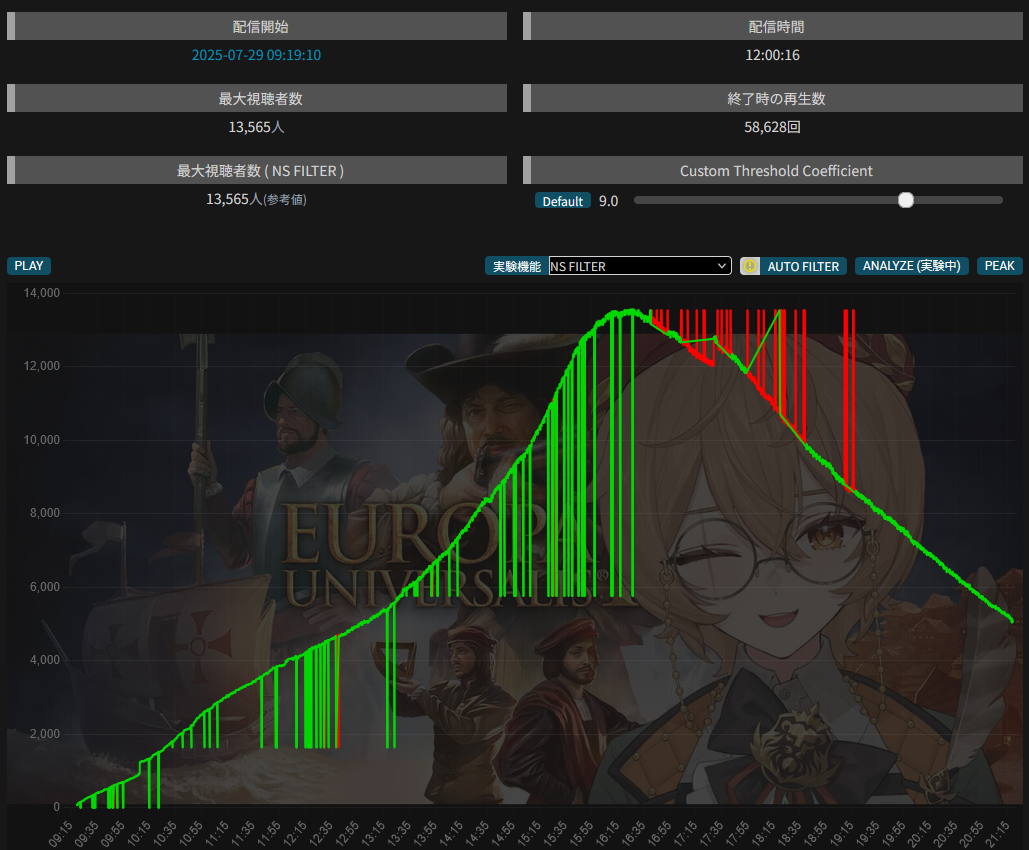Click the 10,000 y-axis label
This screenshot has width=1029, height=850.
tap(41, 440)
